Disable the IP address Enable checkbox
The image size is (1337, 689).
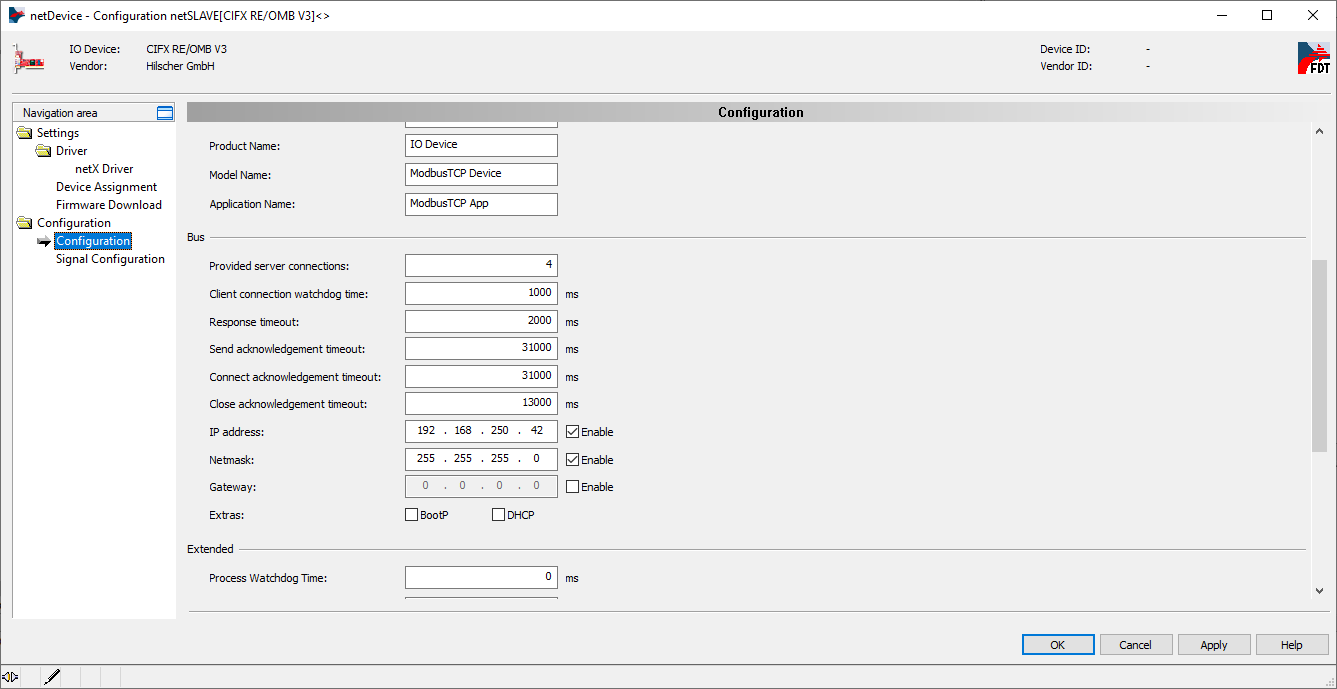pos(572,432)
